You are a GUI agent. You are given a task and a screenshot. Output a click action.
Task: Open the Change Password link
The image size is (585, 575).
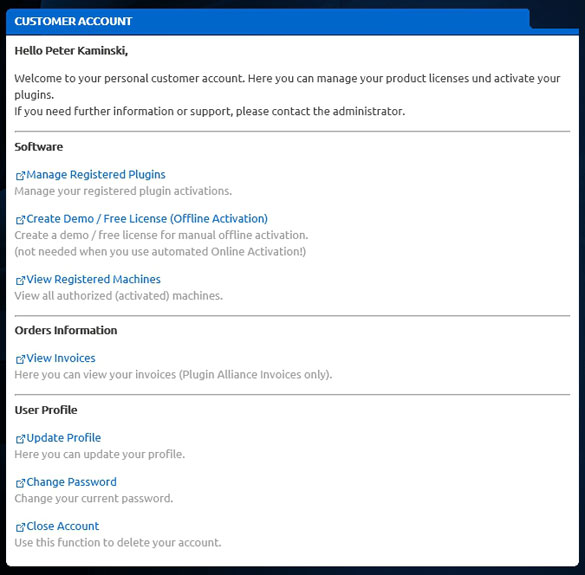coord(71,482)
